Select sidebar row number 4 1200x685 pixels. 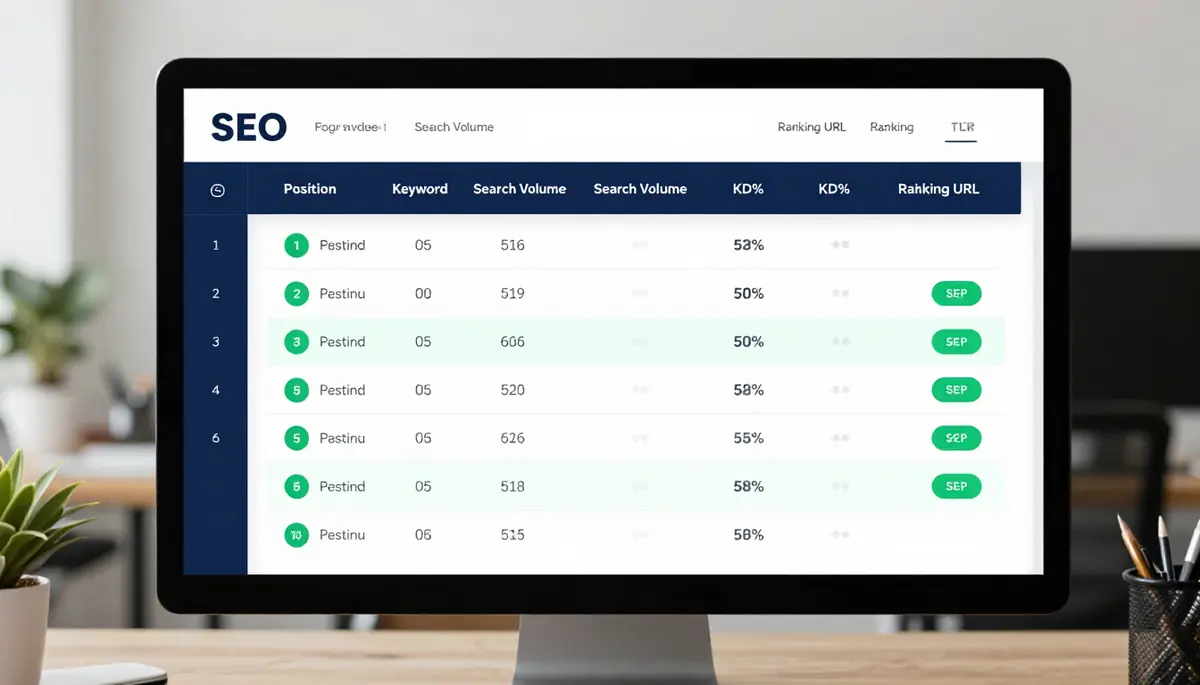[216, 390]
